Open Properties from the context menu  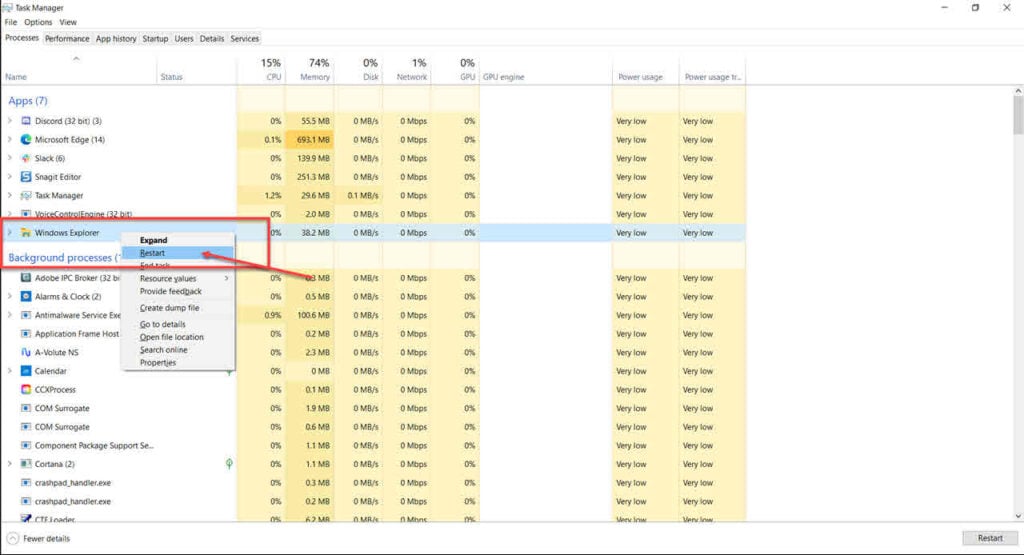[x=178, y=362]
